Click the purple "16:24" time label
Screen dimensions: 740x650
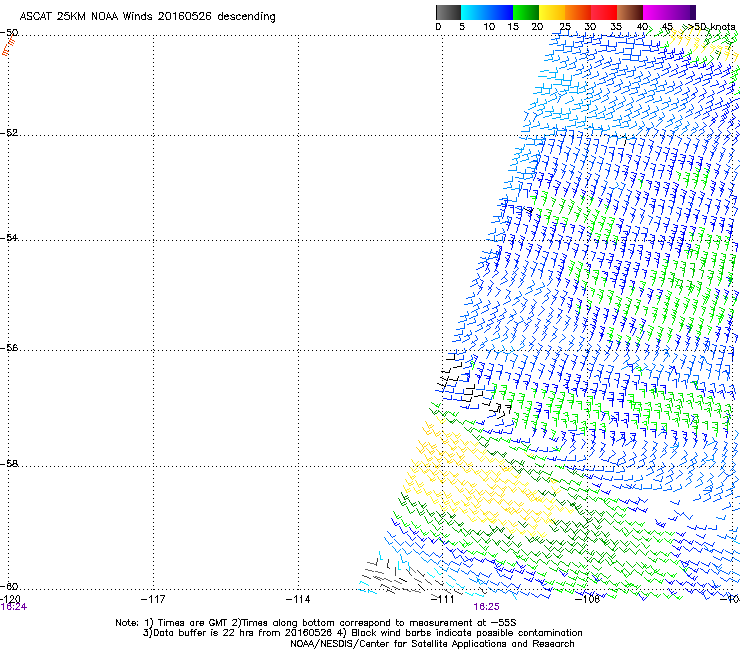14,607
